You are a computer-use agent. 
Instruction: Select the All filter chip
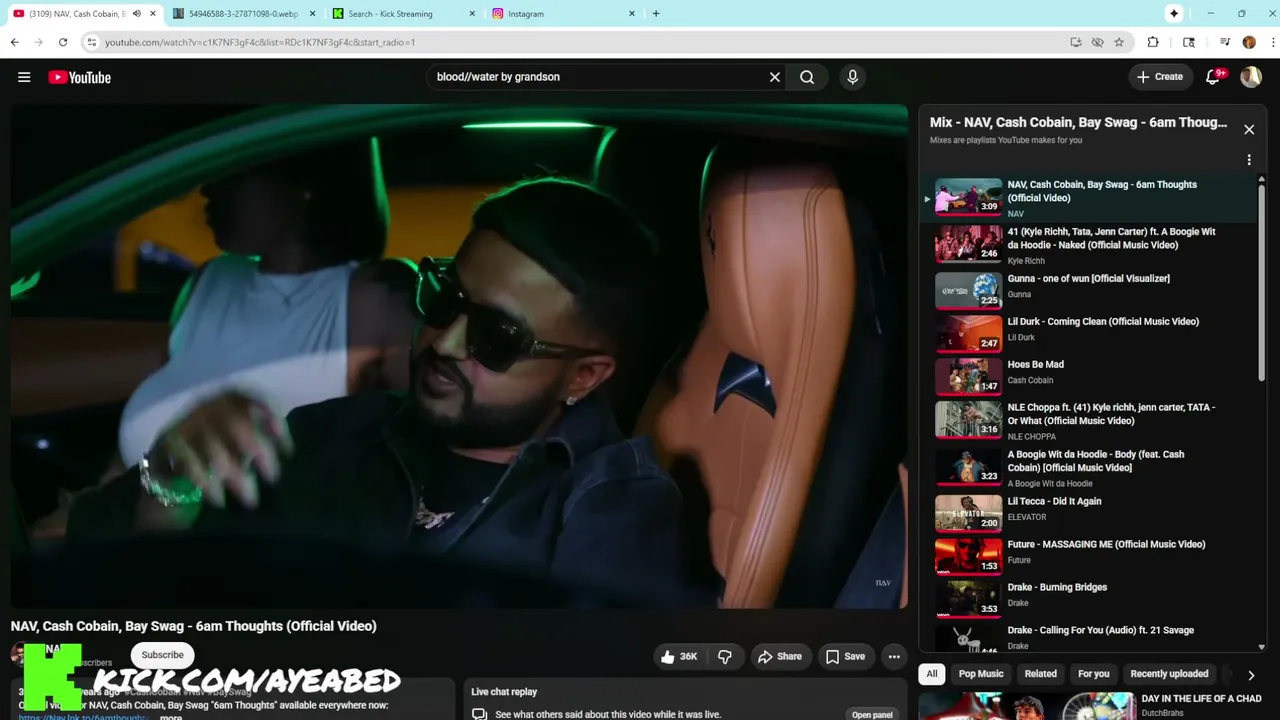pos(932,674)
